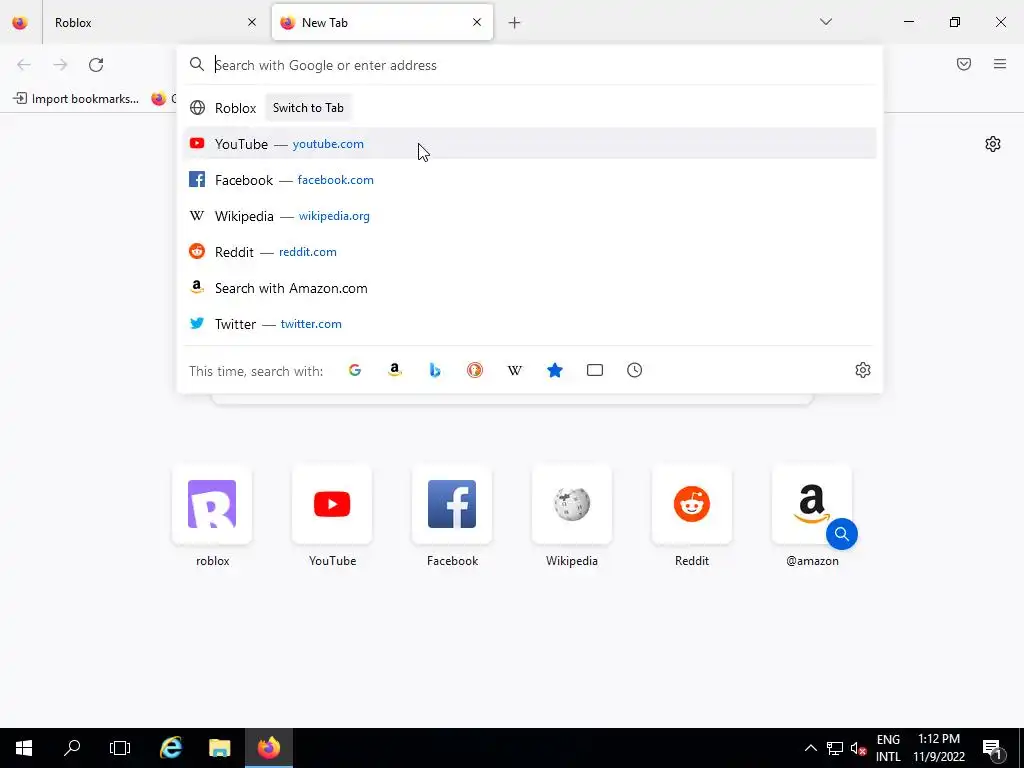Open the Windows Start menu

tap(24, 748)
